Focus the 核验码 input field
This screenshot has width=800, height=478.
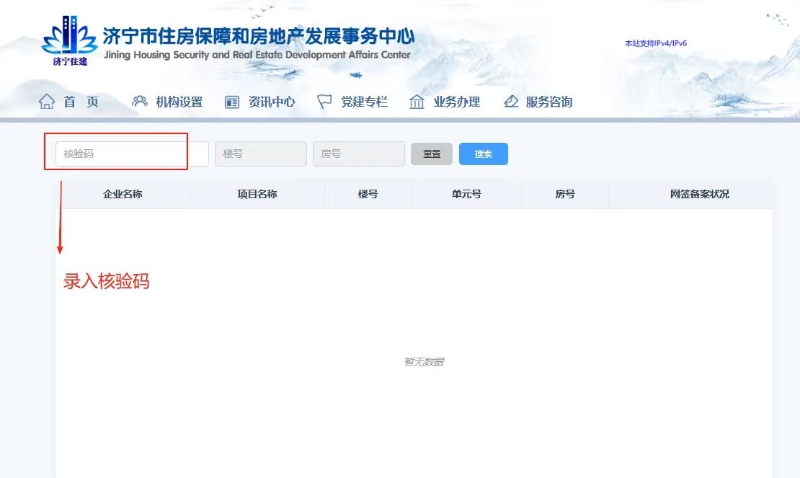coord(131,154)
